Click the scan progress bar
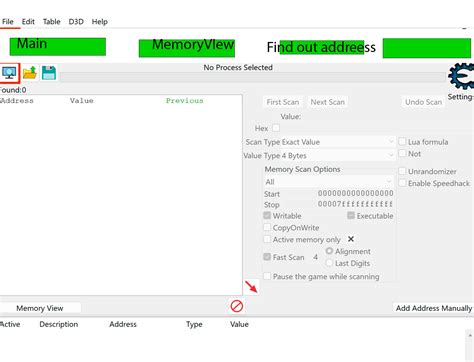Image resolution: width=474 pixels, height=362 pixels. point(253,77)
